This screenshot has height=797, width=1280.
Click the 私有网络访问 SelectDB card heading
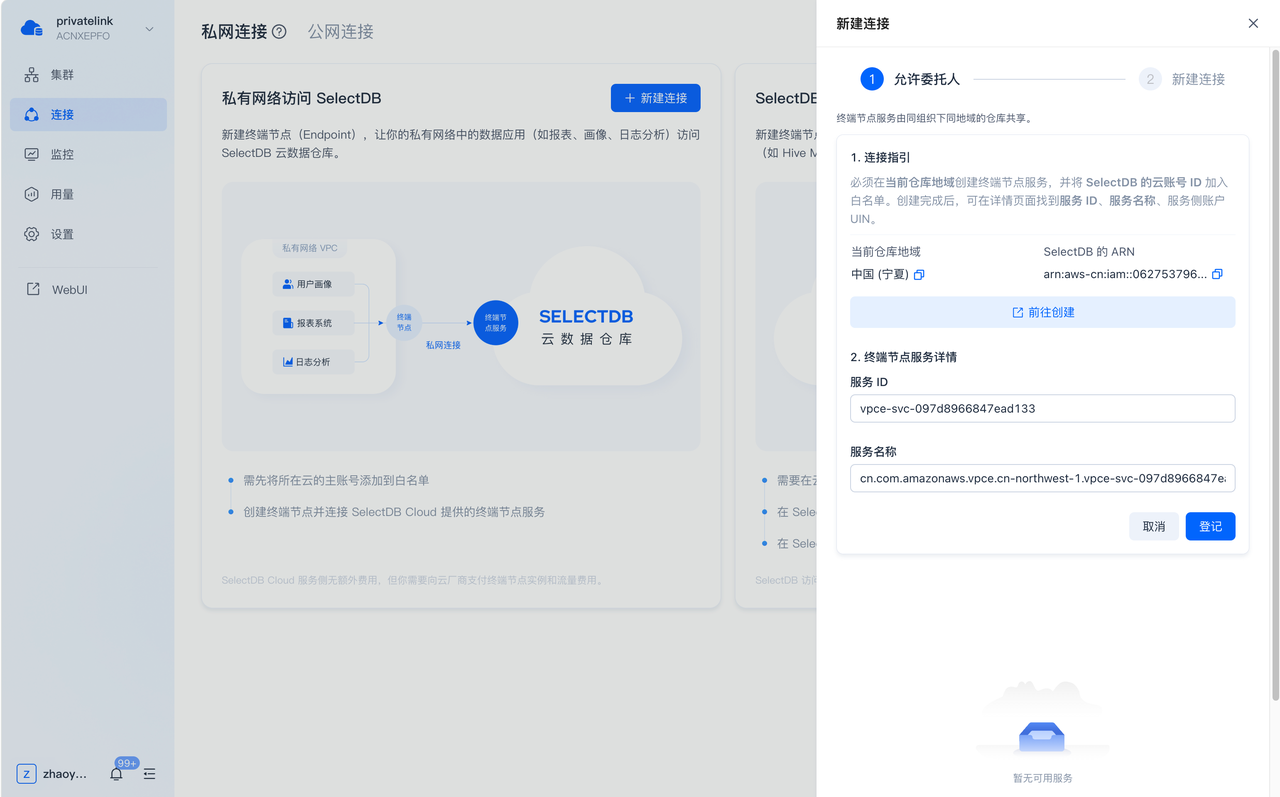coord(302,98)
